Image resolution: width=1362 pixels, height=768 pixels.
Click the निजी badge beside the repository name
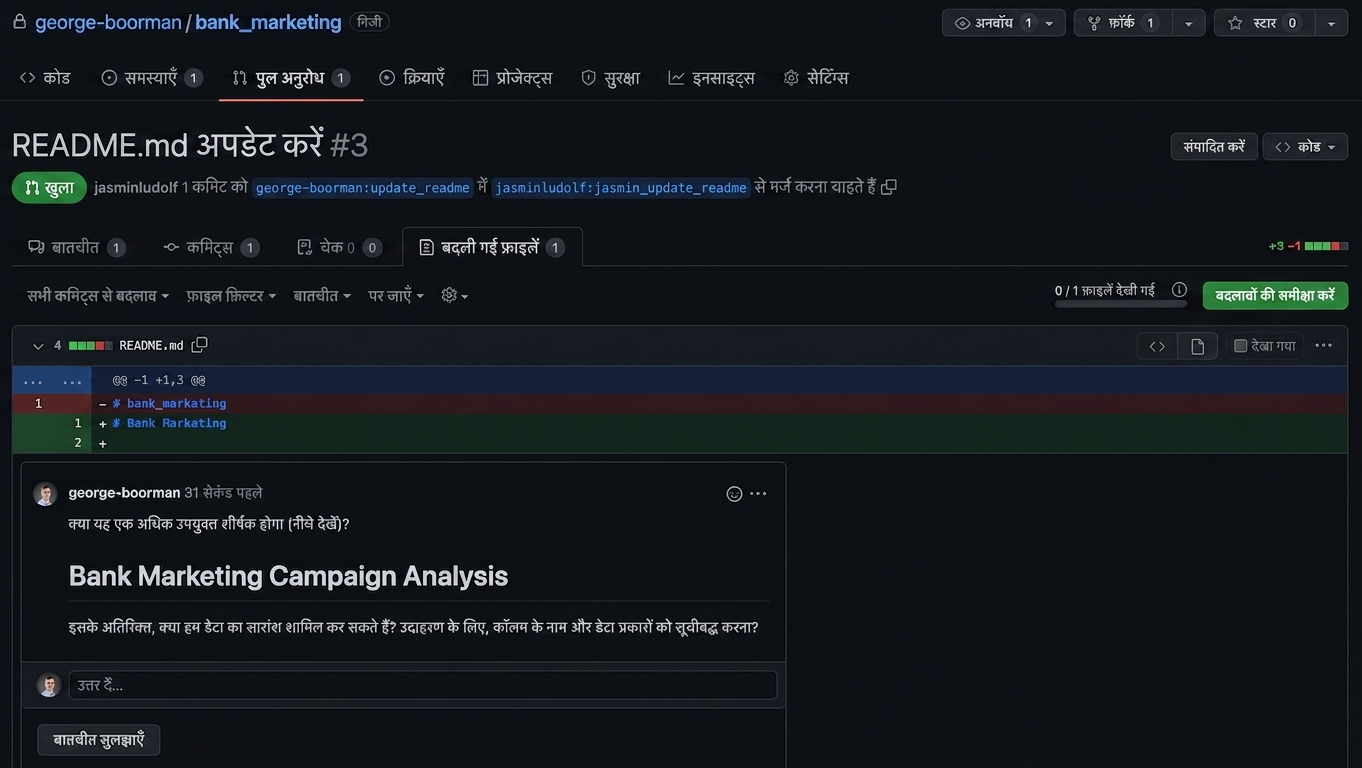370,21
